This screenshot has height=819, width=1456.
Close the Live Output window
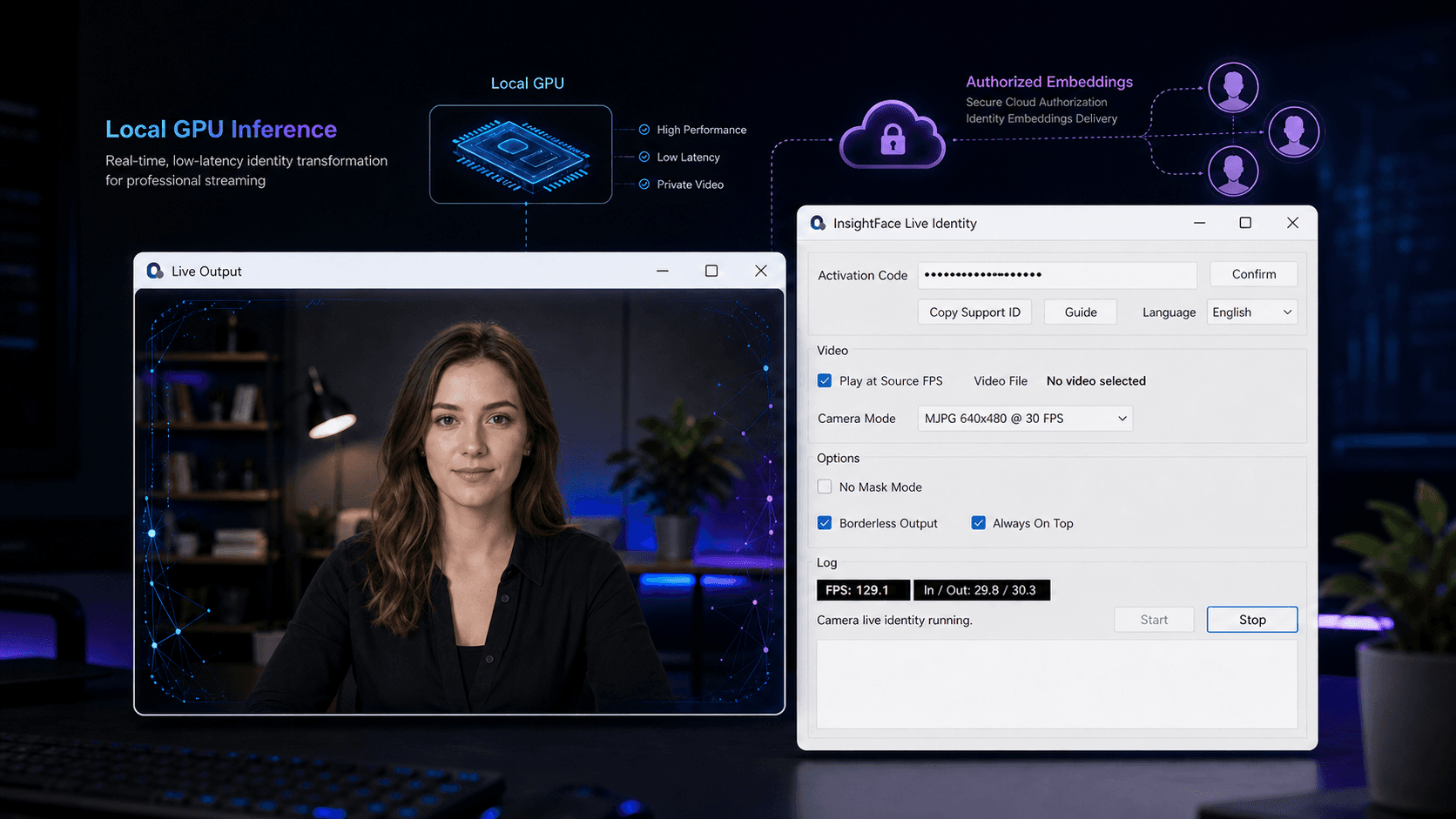point(761,271)
